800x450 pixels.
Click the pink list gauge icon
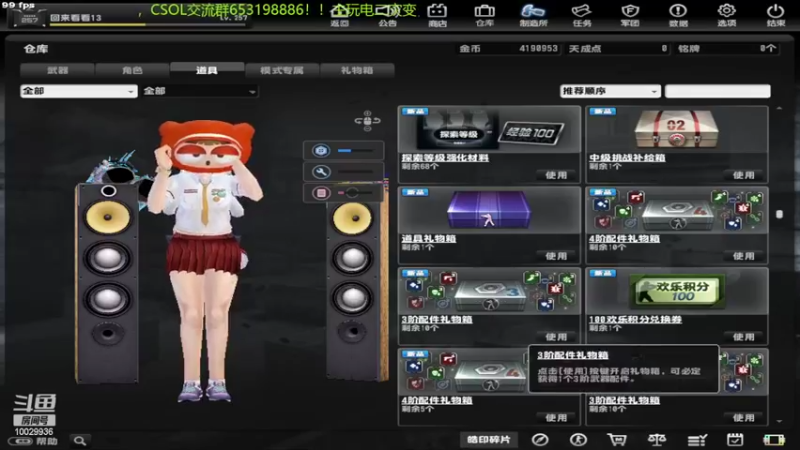coord(321,193)
